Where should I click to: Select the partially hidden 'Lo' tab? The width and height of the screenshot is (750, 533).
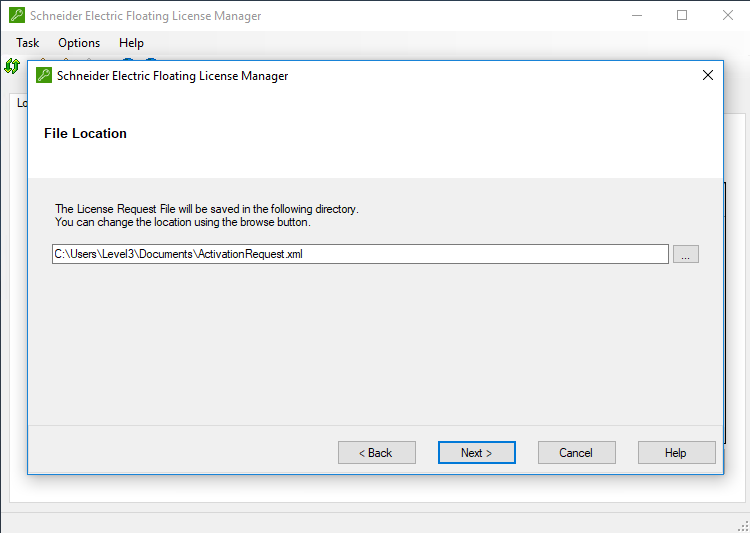coord(21,103)
